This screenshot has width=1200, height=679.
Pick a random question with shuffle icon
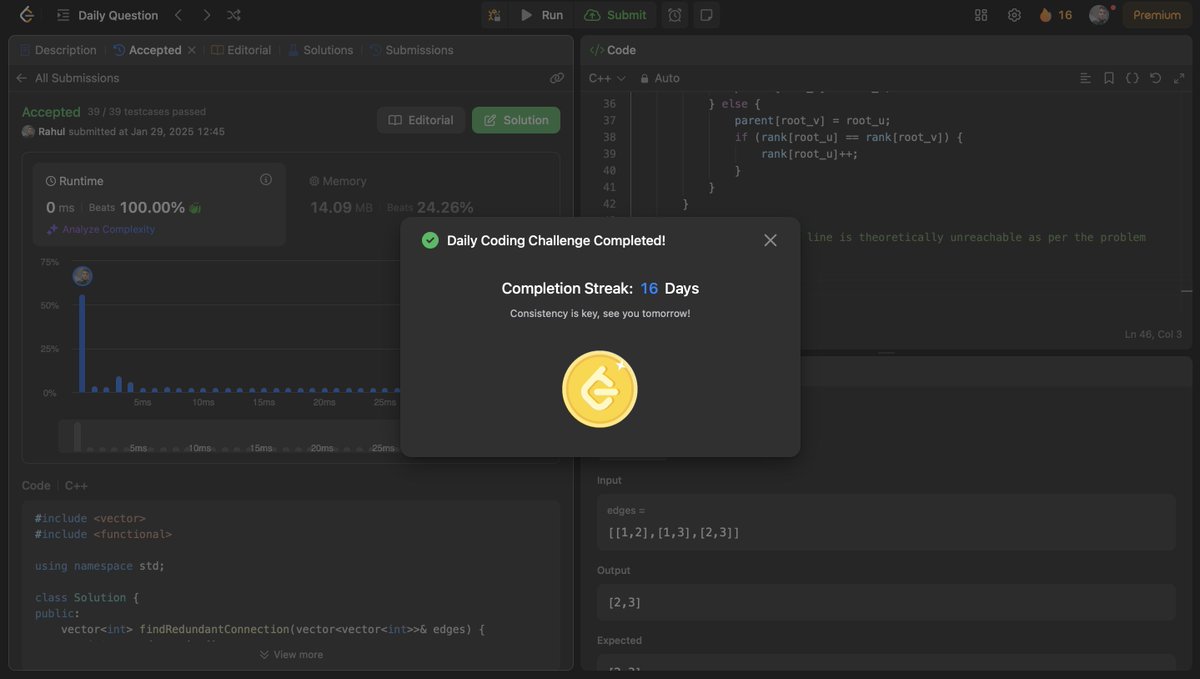pyautogui.click(x=234, y=15)
